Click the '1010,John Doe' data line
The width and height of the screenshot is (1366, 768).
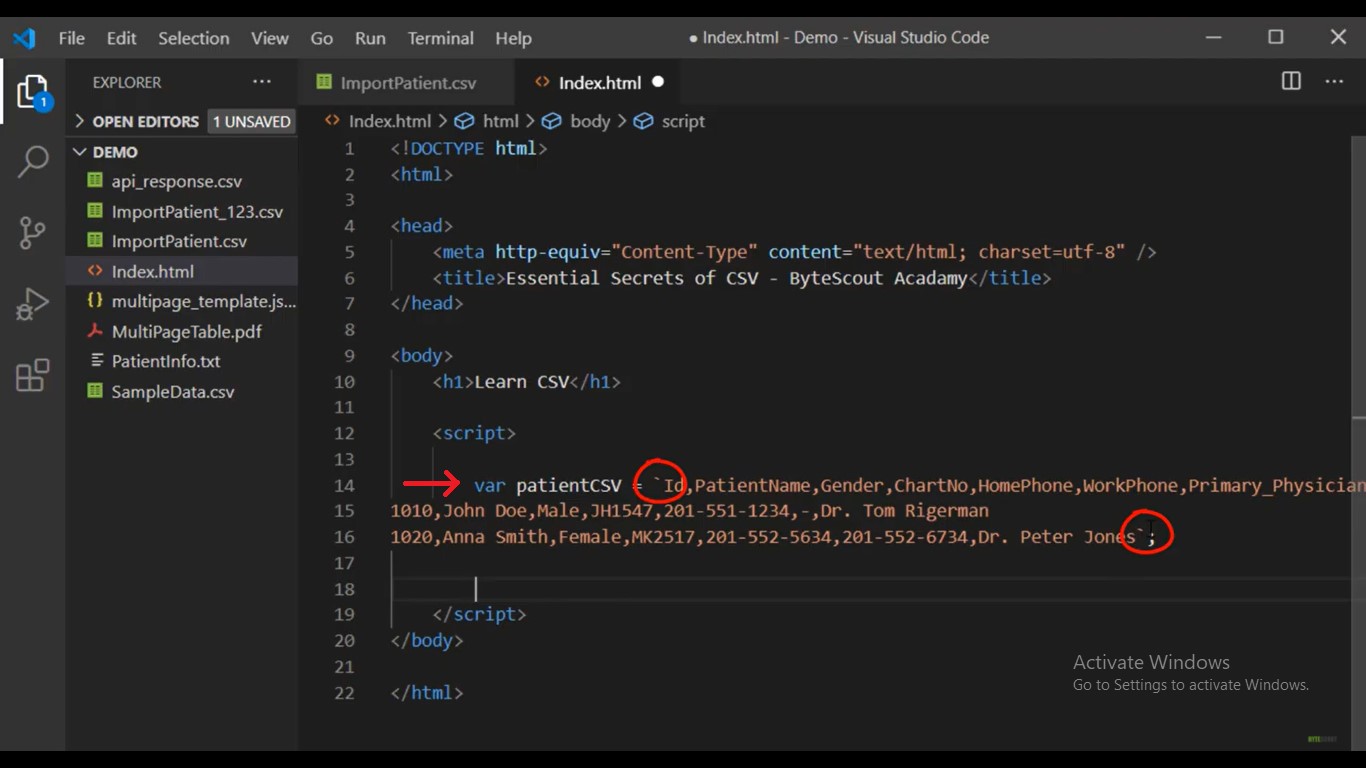coord(689,511)
